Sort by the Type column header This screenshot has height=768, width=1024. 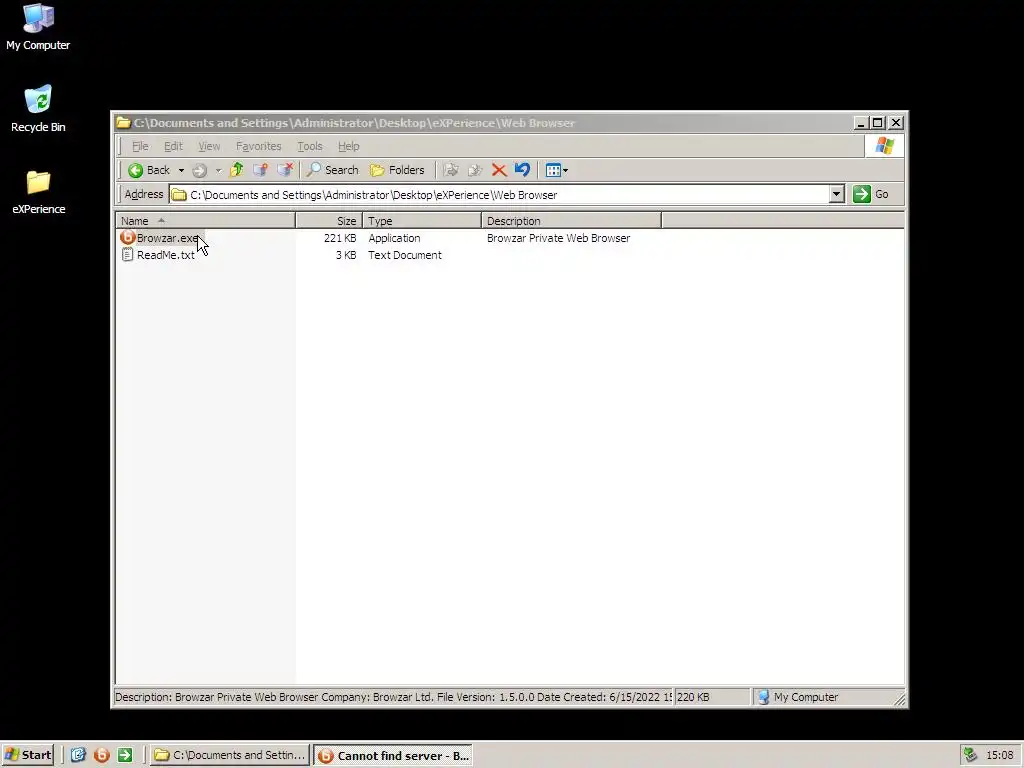click(x=422, y=221)
